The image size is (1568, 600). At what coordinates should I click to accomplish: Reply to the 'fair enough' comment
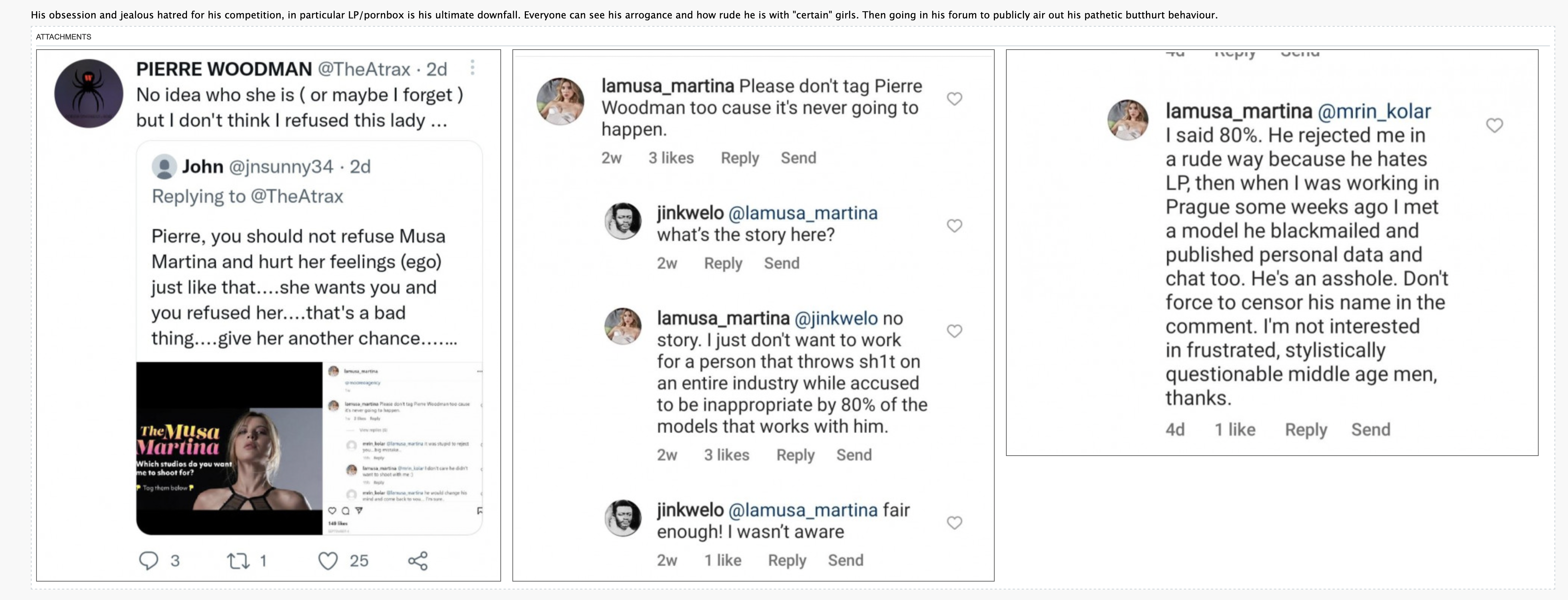click(786, 561)
